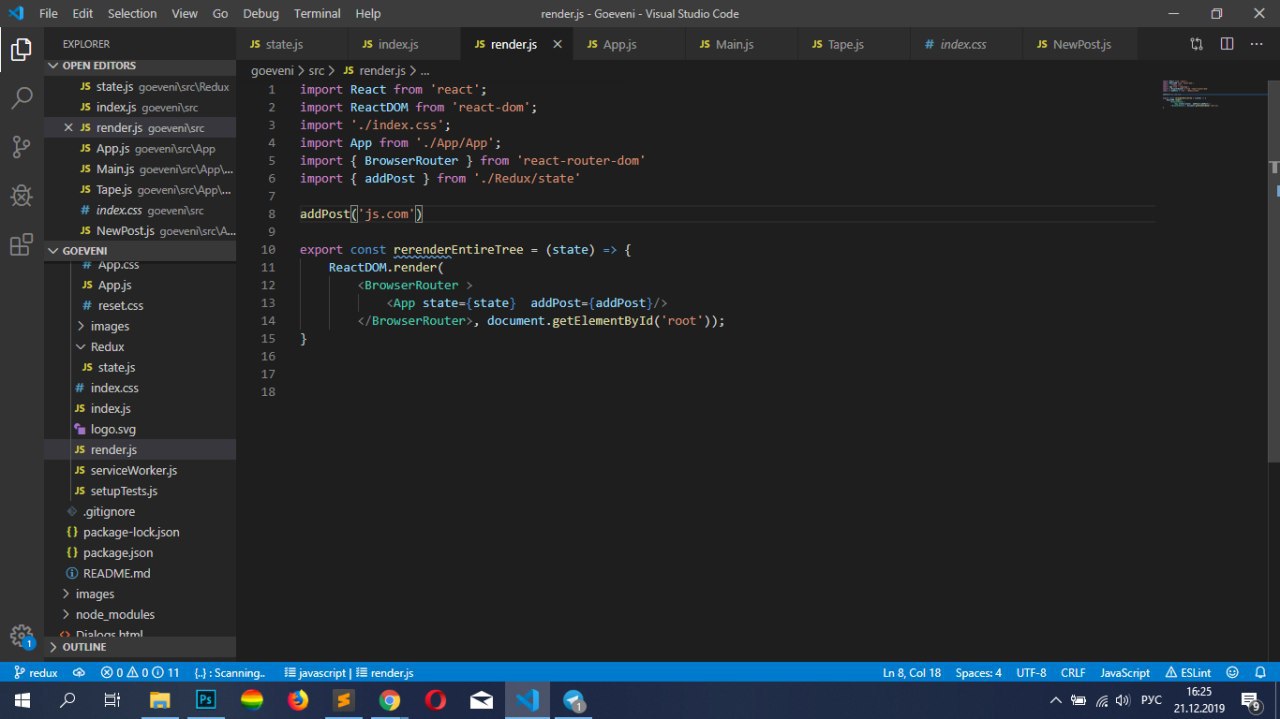Open the Search view in activity bar
Viewport: 1280px width, 719px height.
pos(21,98)
